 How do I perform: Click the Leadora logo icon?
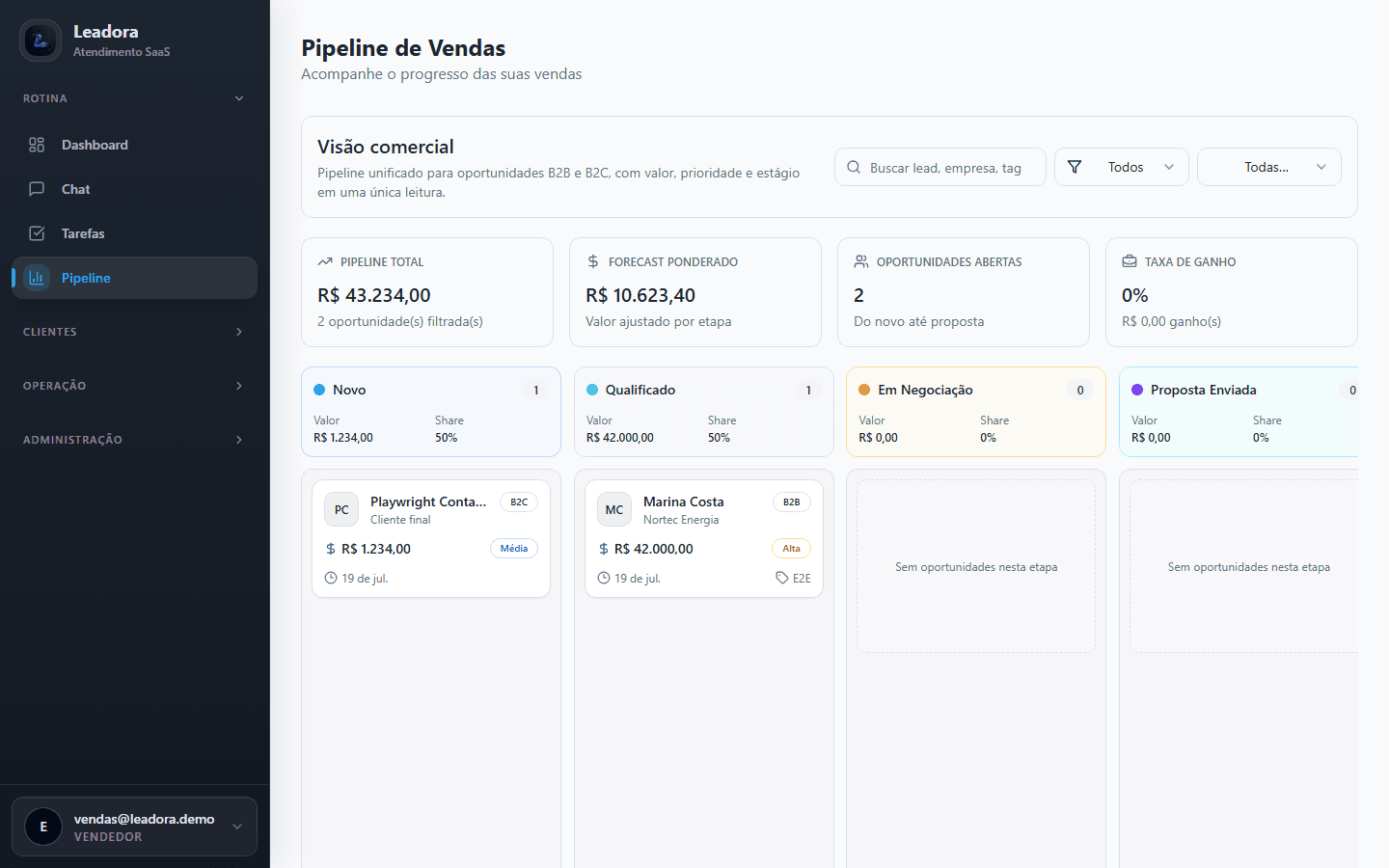coord(41,41)
